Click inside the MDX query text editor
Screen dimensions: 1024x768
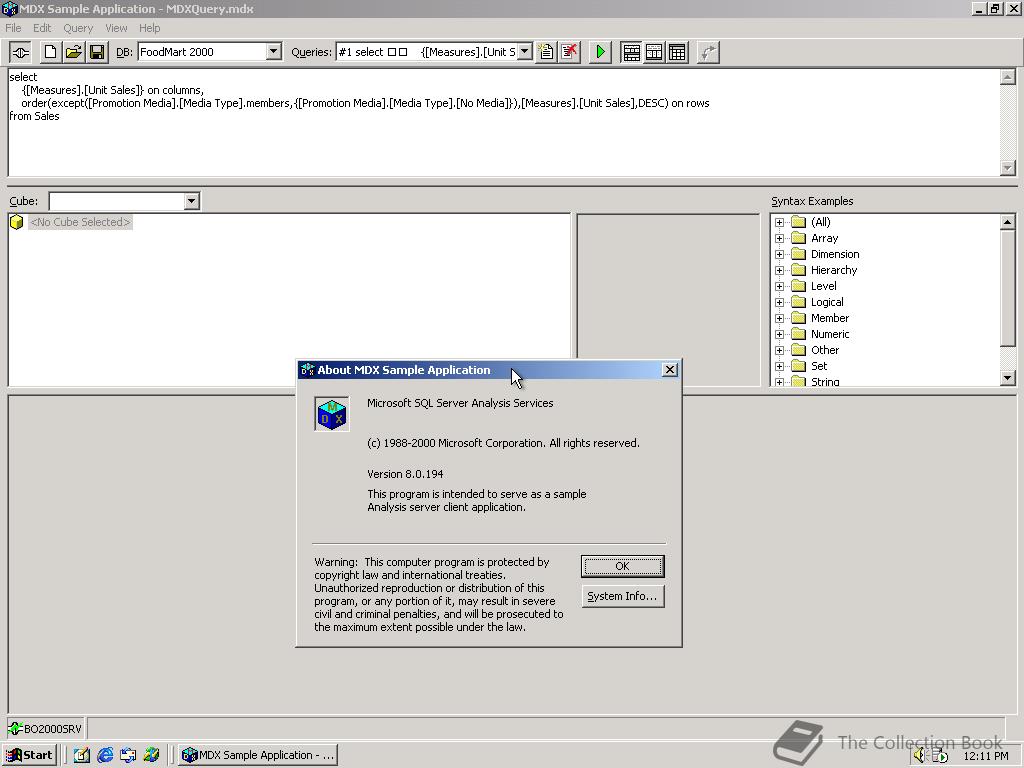503,122
